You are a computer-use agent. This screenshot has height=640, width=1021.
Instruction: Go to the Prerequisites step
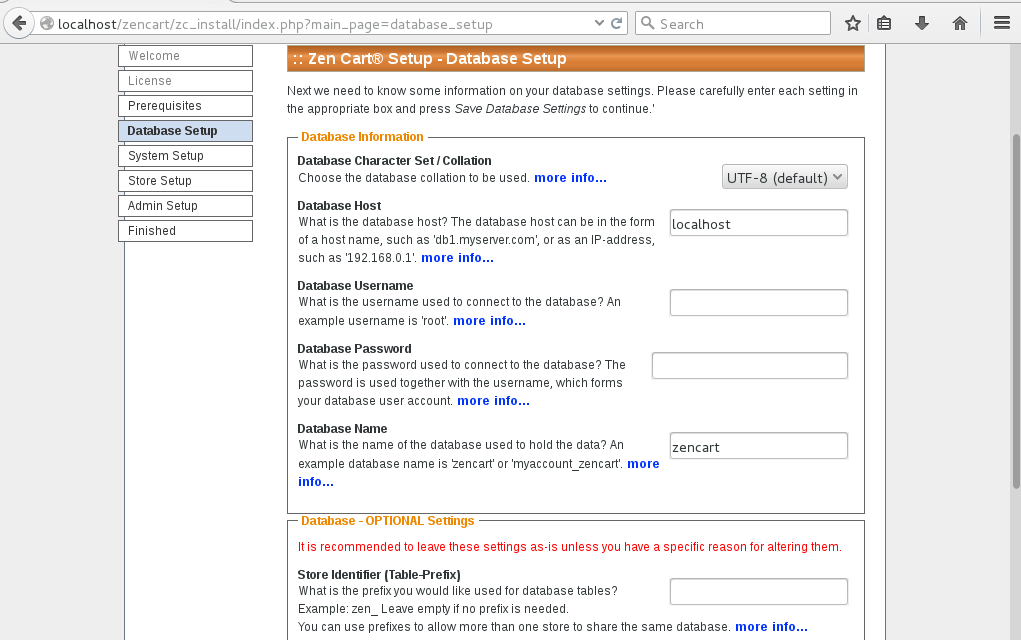click(186, 106)
